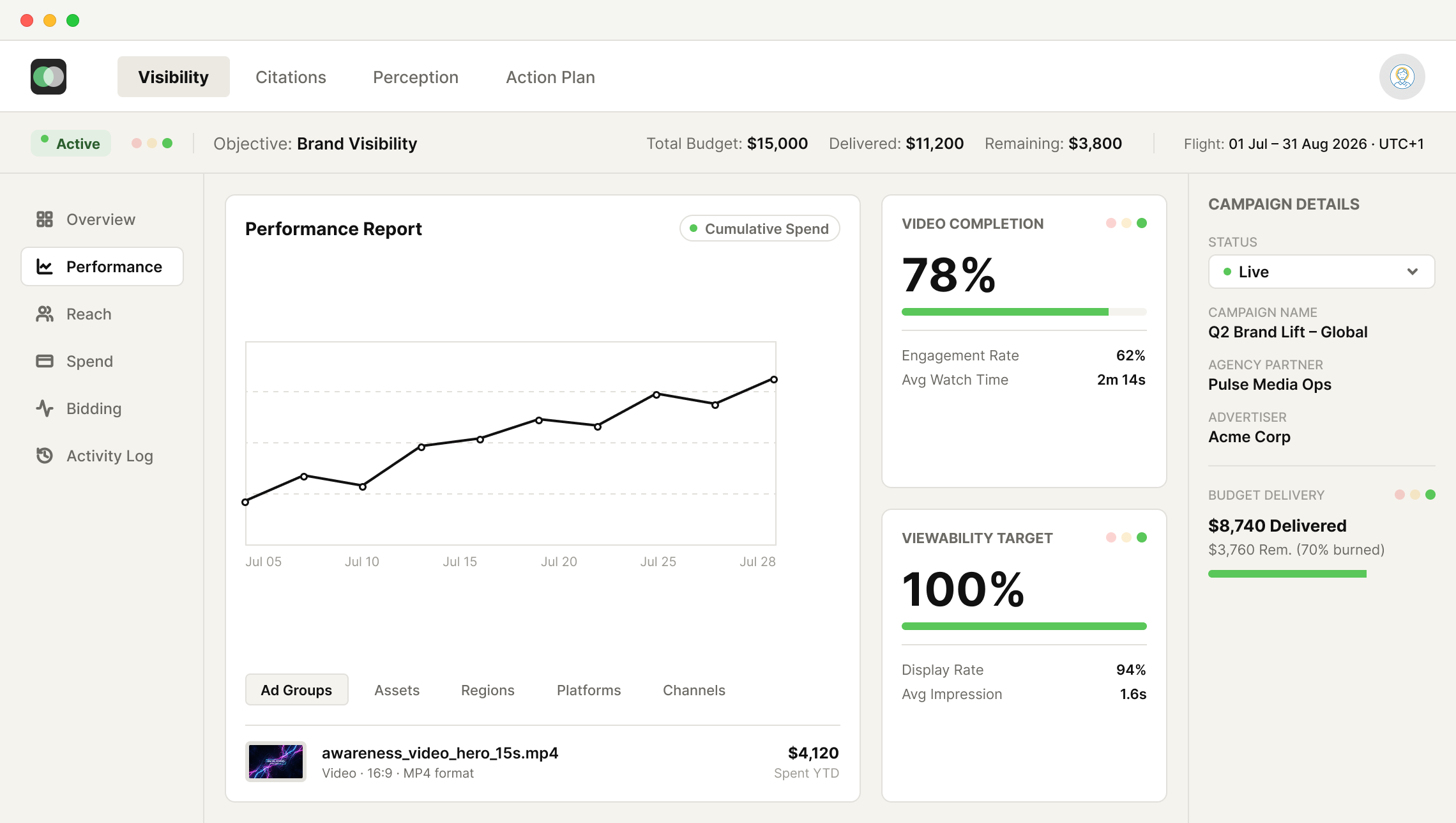Screen dimensions: 1456x823
Task: Click the Reach people icon
Action: pos(45,314)
